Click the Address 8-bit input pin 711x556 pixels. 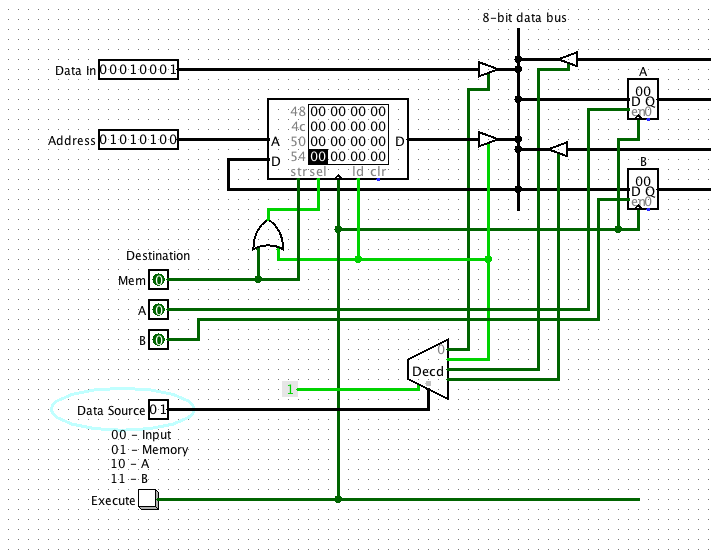pos(138,140)
